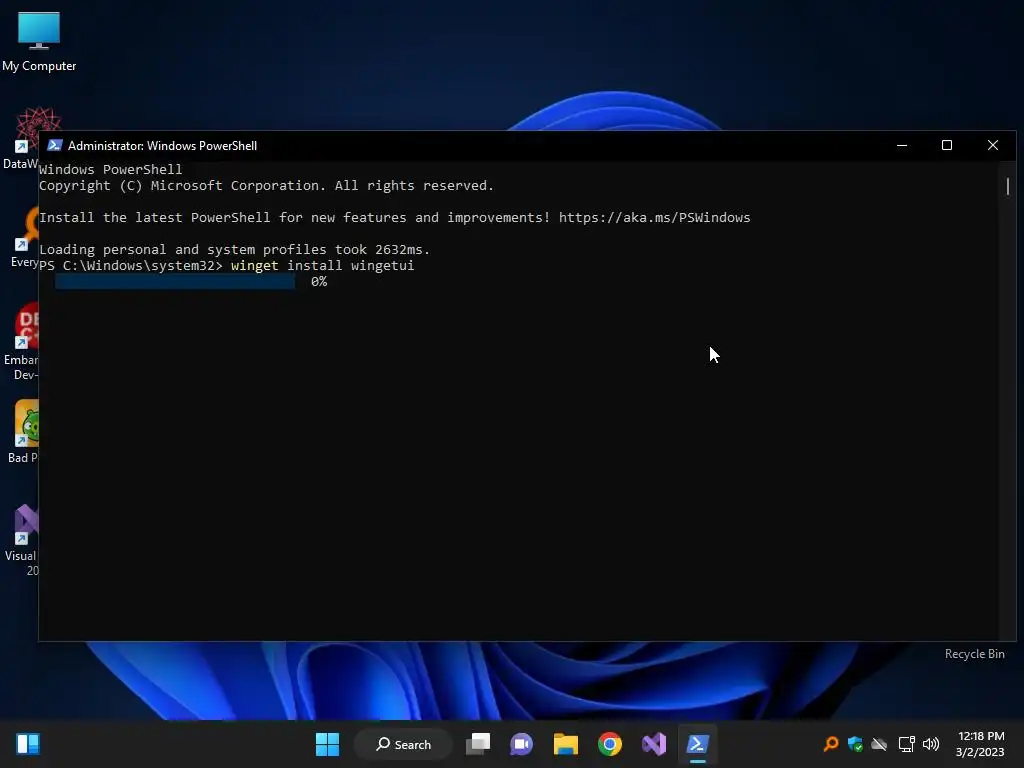This screenshot has height=768, width=1024.
Task: Open the Widgets button on the taskbar
Action: pos(28,744)
